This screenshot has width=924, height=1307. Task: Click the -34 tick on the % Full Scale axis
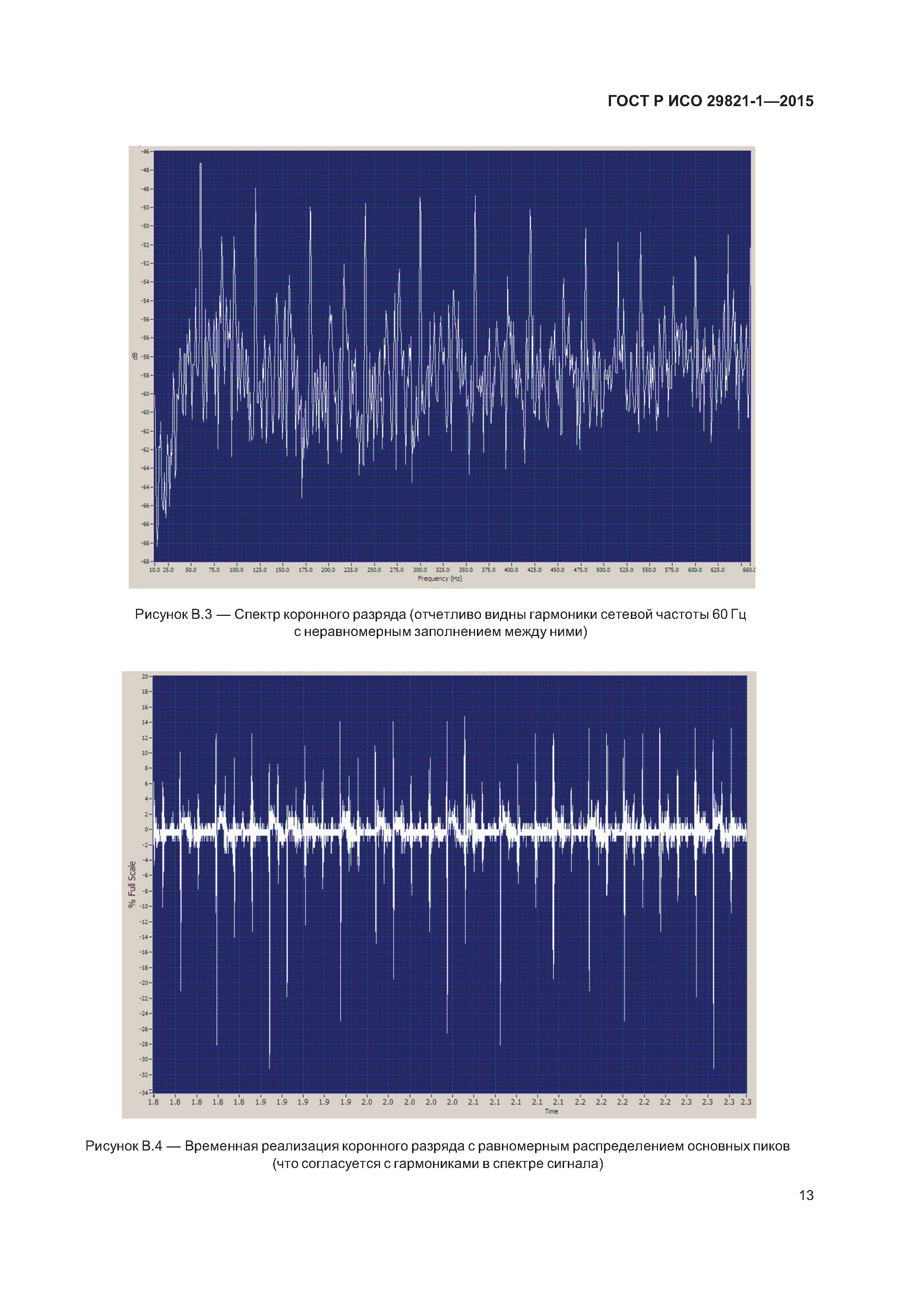tap(143, 1092)
